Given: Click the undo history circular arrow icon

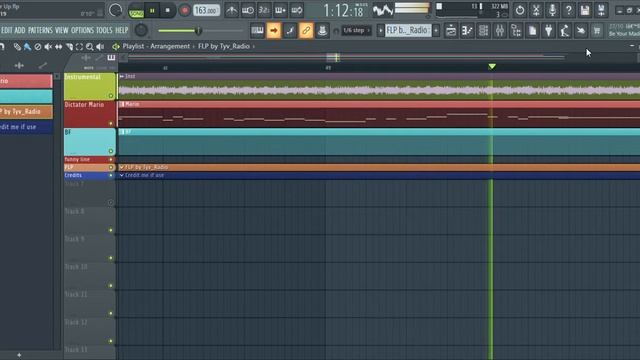Looking at the screenshot, I should click(520, 10).
